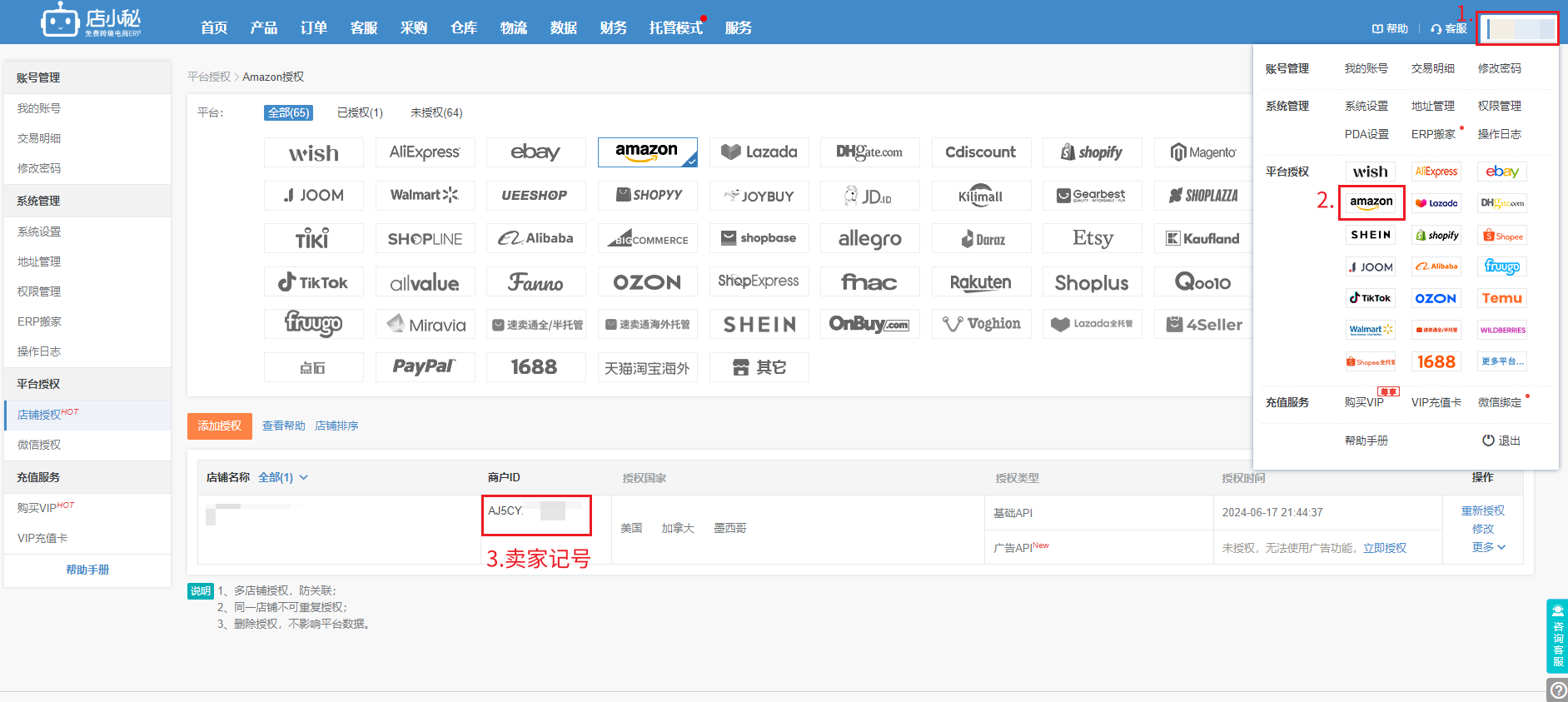Filter platforms by 已授权(1) tab
The image size is (1568, 702).
(360, 112)
